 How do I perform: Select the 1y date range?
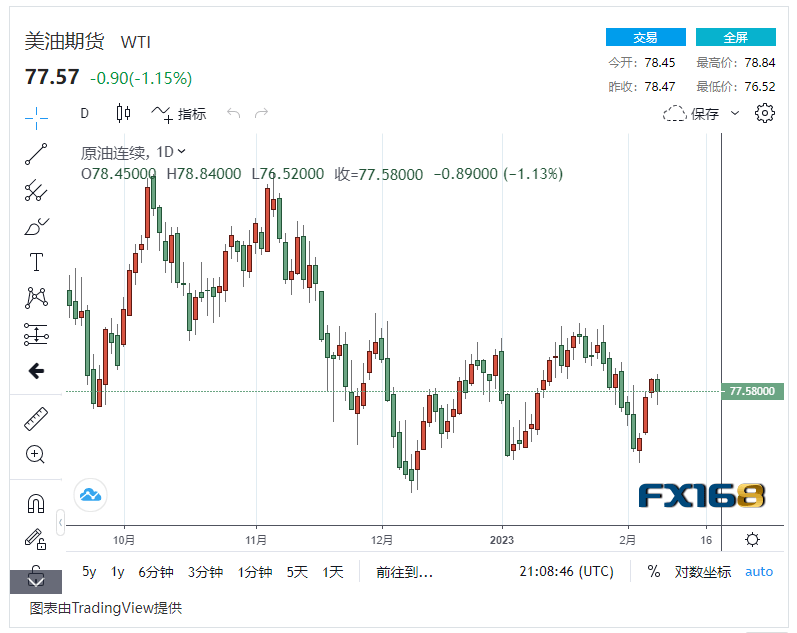click(118, 572)
